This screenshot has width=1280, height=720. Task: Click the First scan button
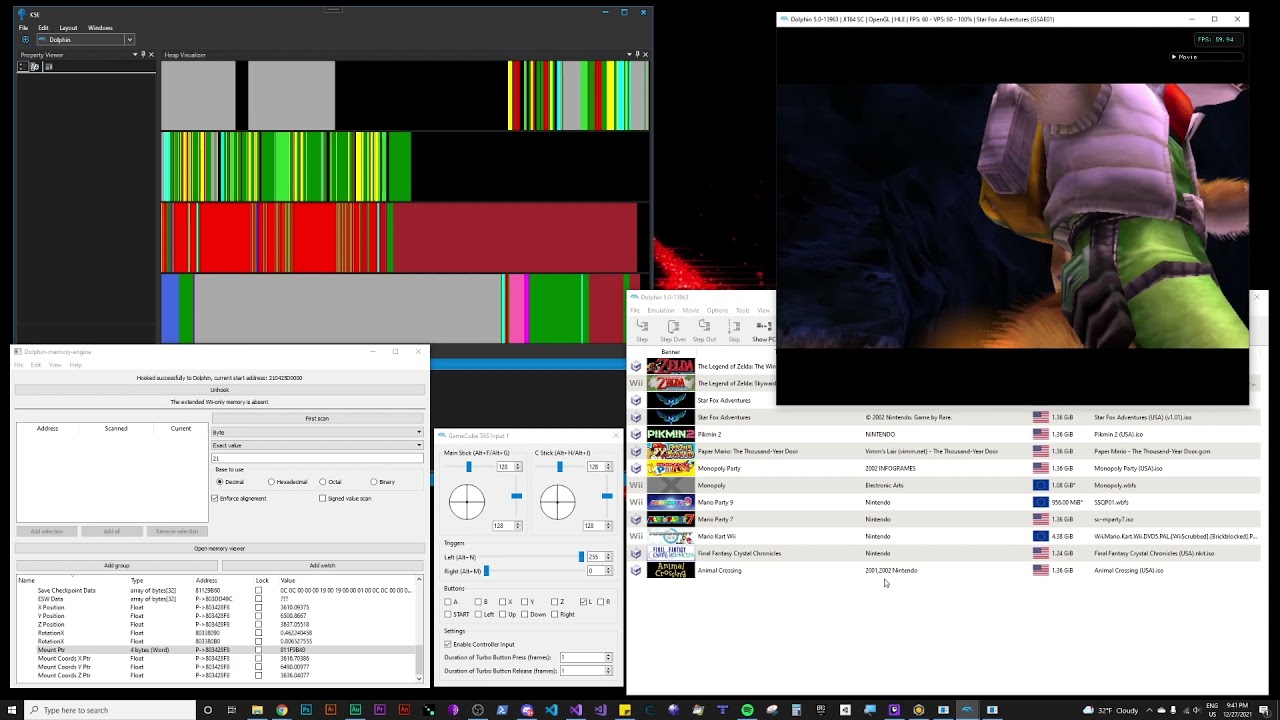[x=317, y=418]
